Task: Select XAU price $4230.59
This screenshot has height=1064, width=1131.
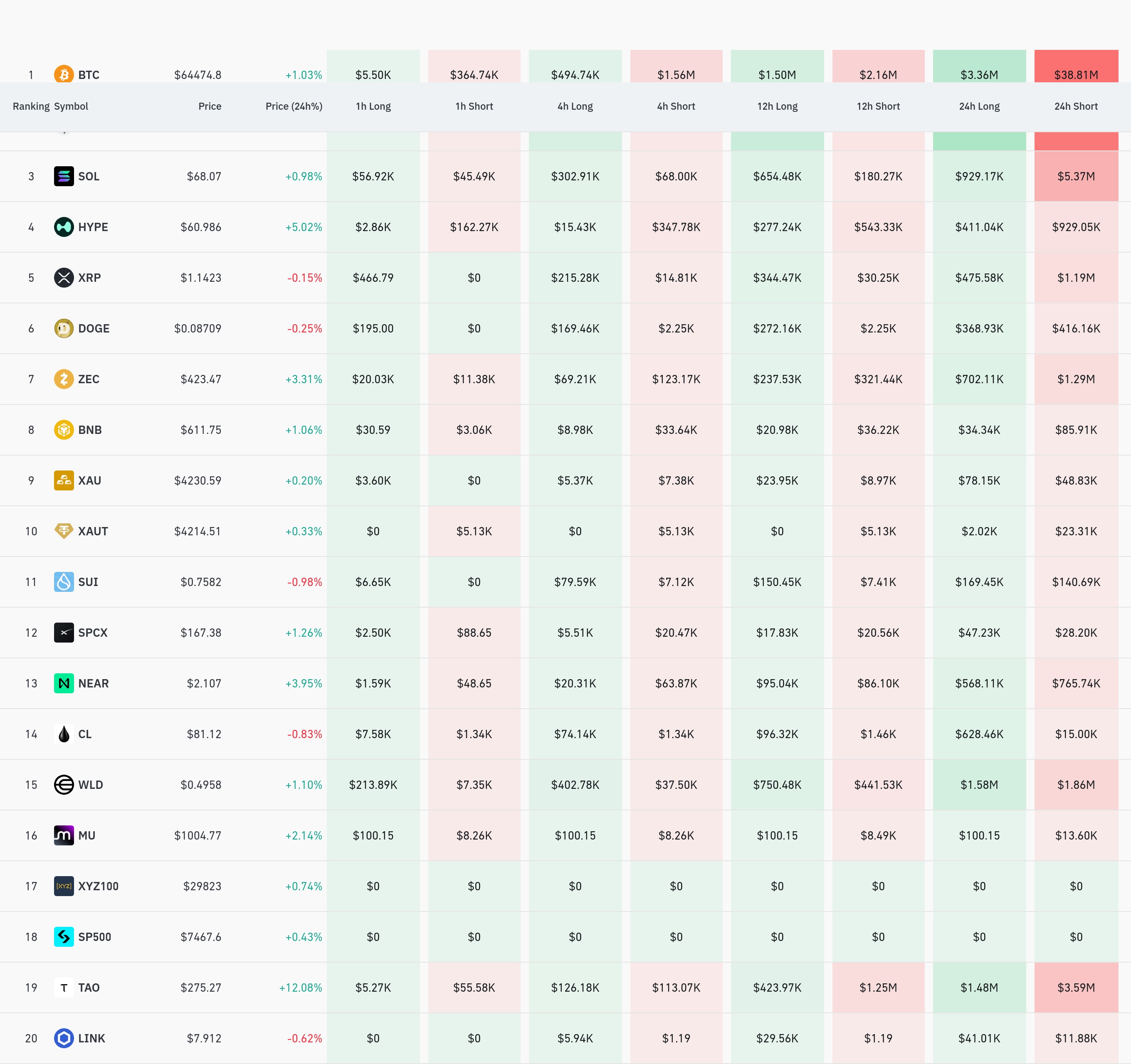Action: pyautogui.click(x=198, y=480)
